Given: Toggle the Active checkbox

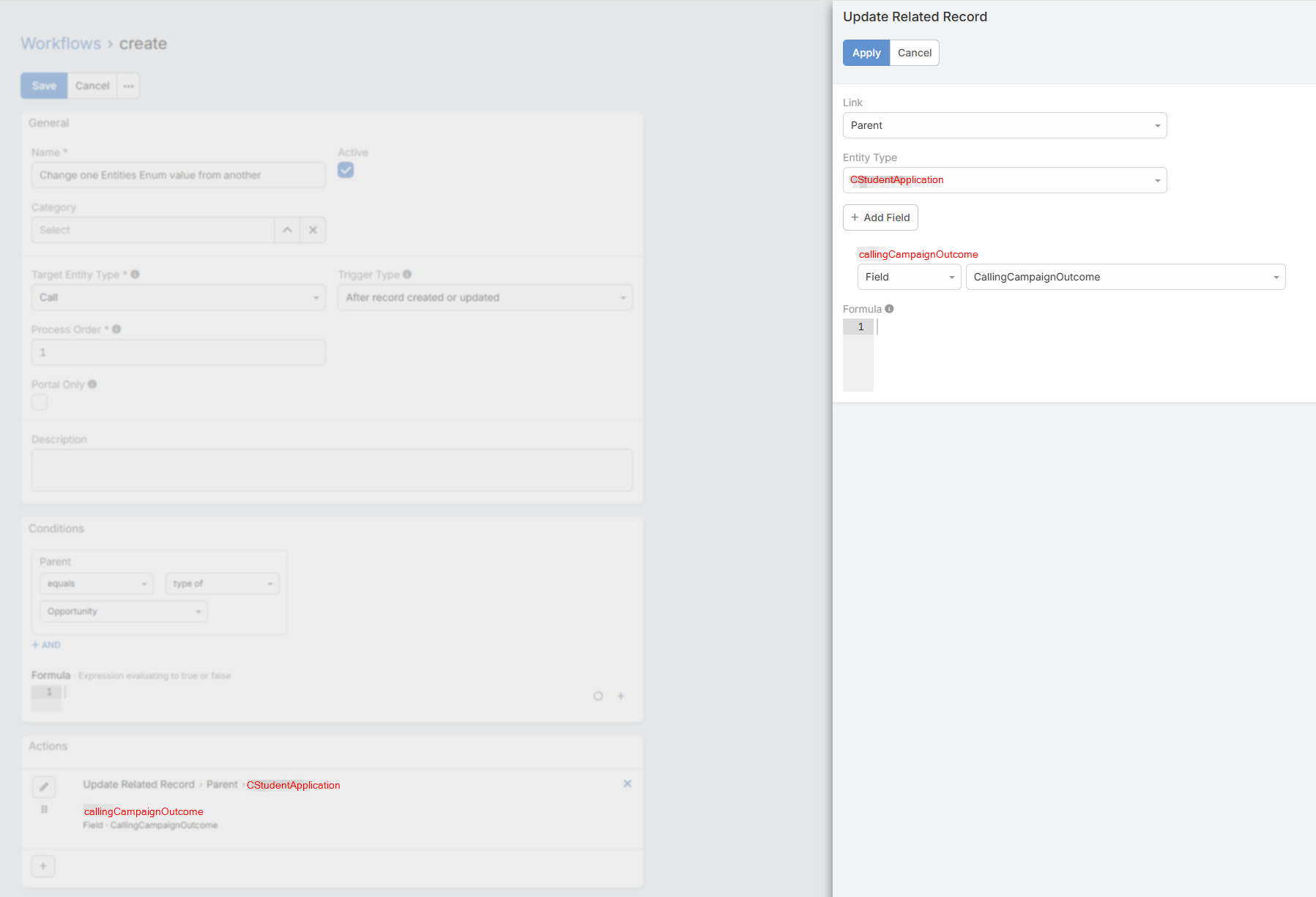Looking at the screenshot, I should click(x=346, y=170).
